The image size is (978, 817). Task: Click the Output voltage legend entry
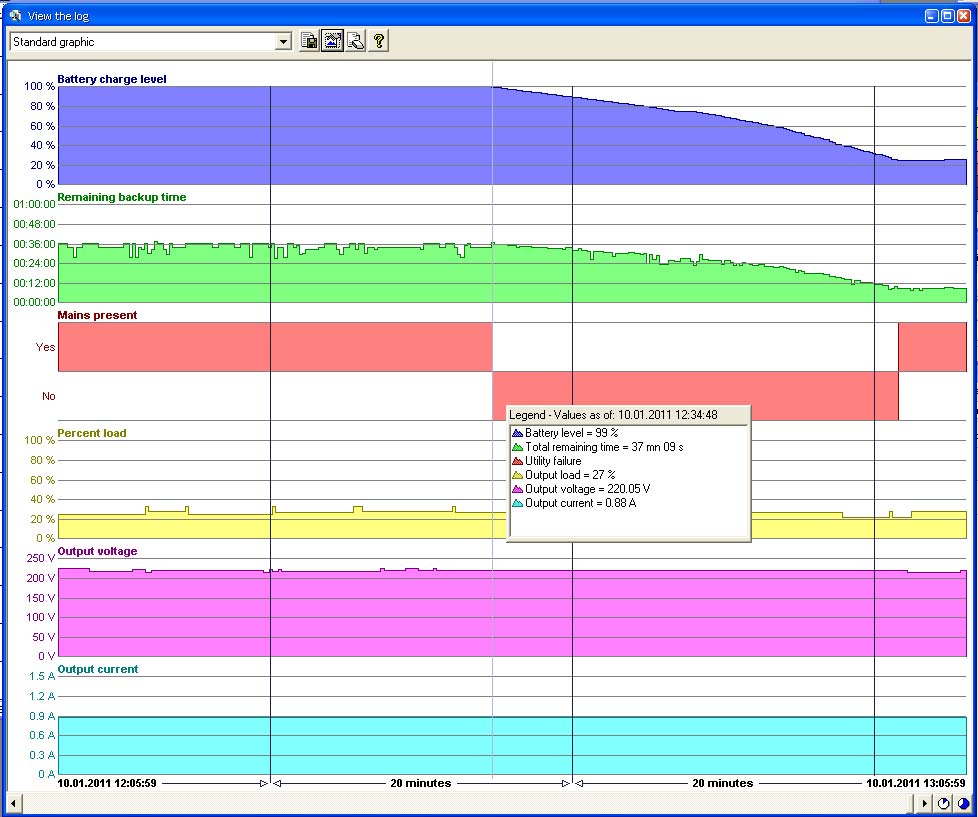(587, 489)
